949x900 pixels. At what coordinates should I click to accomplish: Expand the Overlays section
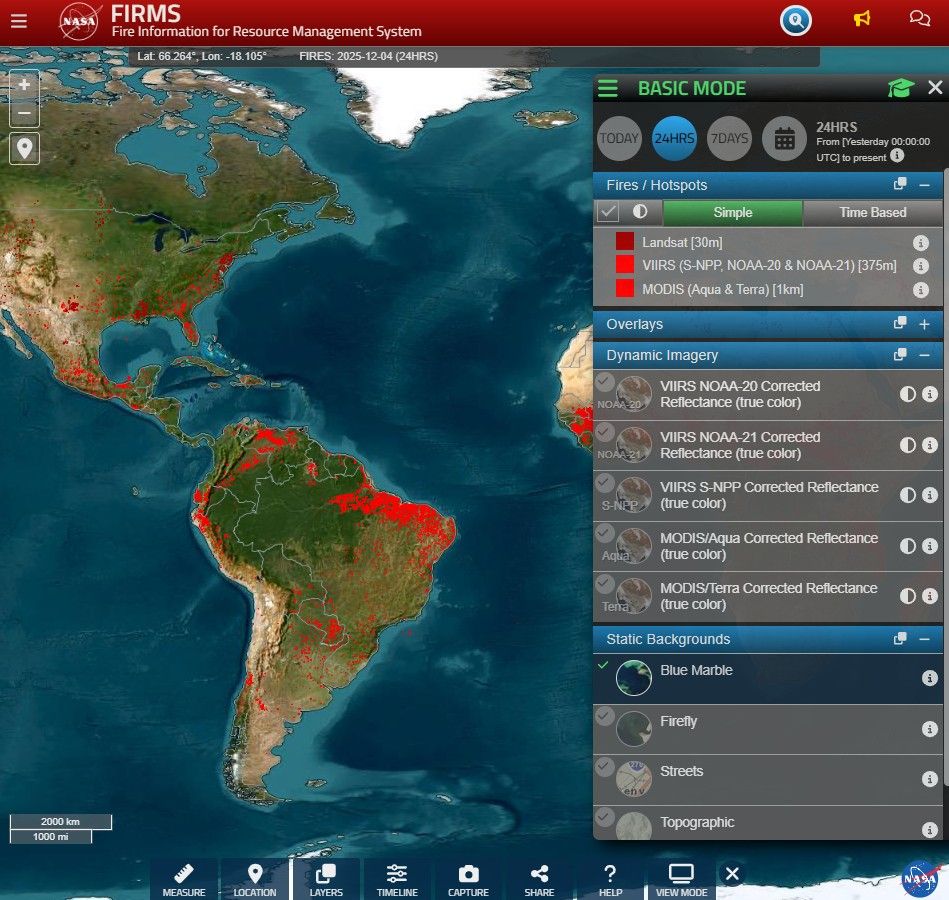[924, 324]
